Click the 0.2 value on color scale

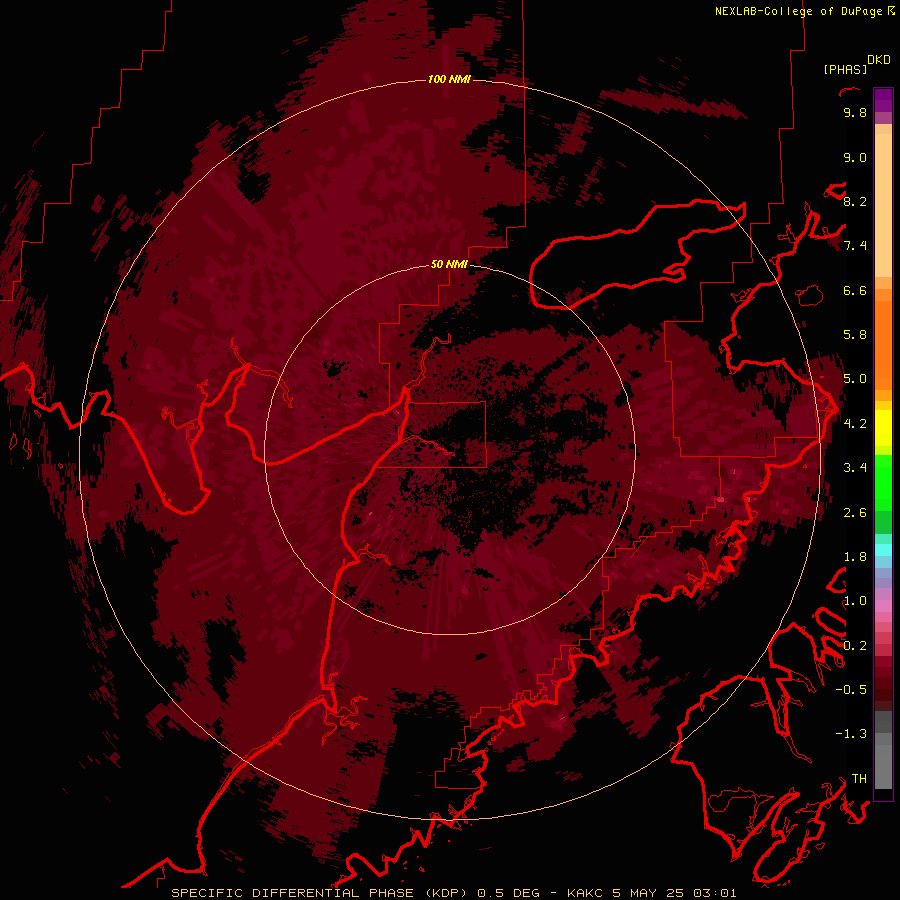855,646
